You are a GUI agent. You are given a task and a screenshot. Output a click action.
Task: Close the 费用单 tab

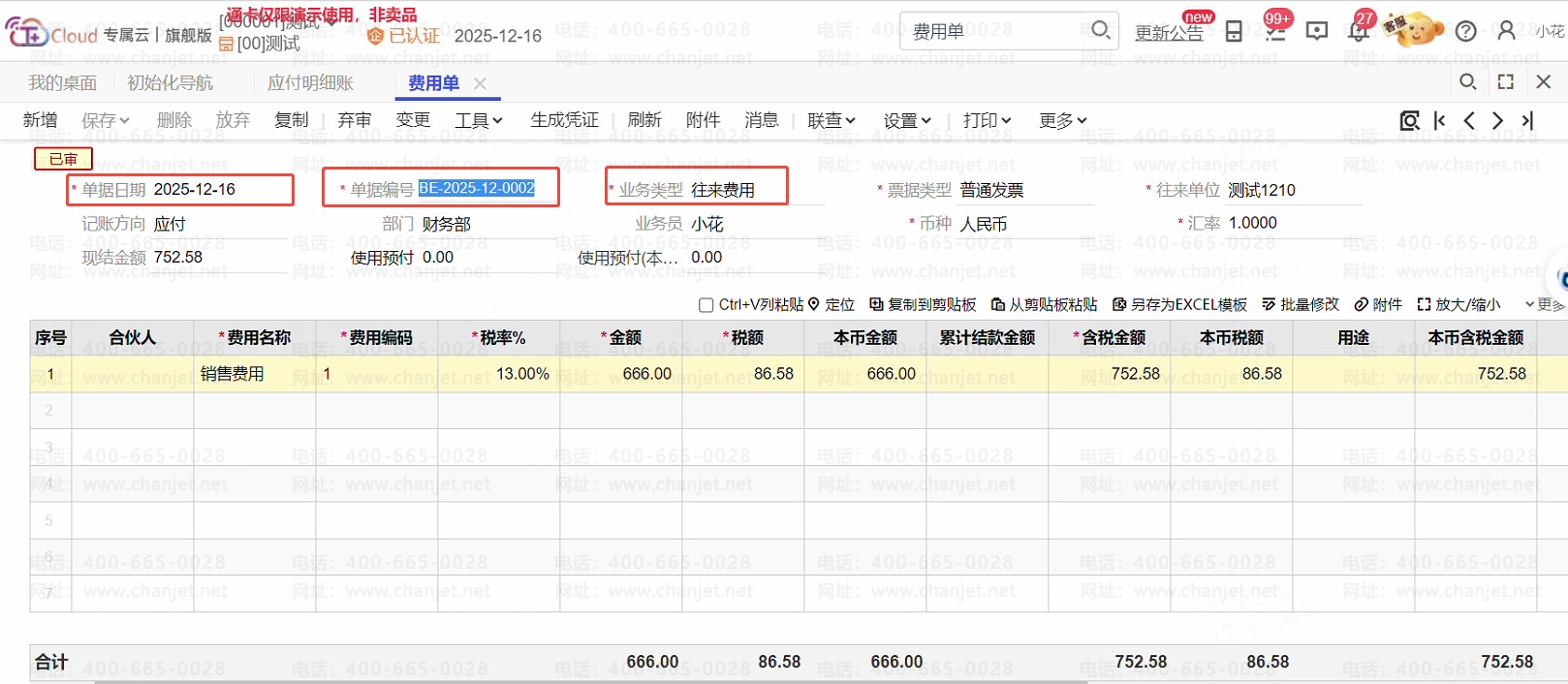[x=480, y=83]
